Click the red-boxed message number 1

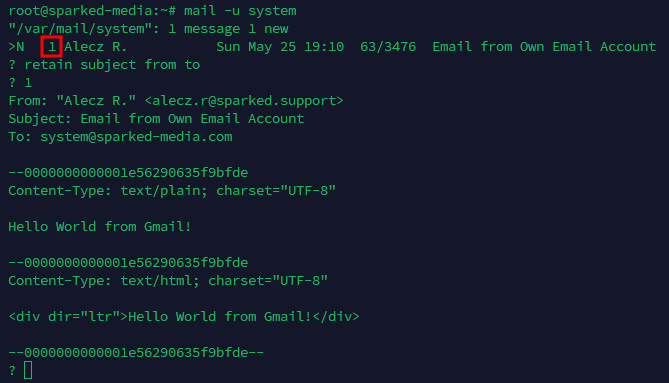pyautogui.click(x=52, y=46)
